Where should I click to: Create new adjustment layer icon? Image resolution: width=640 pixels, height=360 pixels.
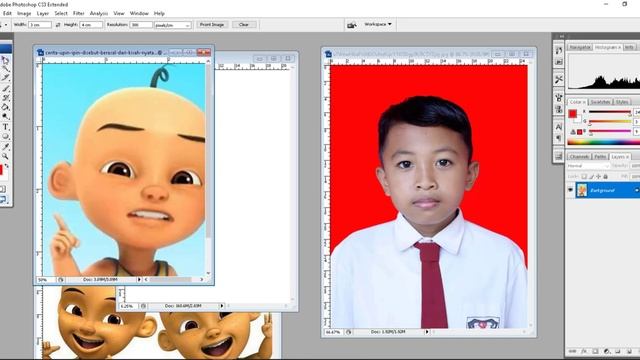tap(607, 351)
